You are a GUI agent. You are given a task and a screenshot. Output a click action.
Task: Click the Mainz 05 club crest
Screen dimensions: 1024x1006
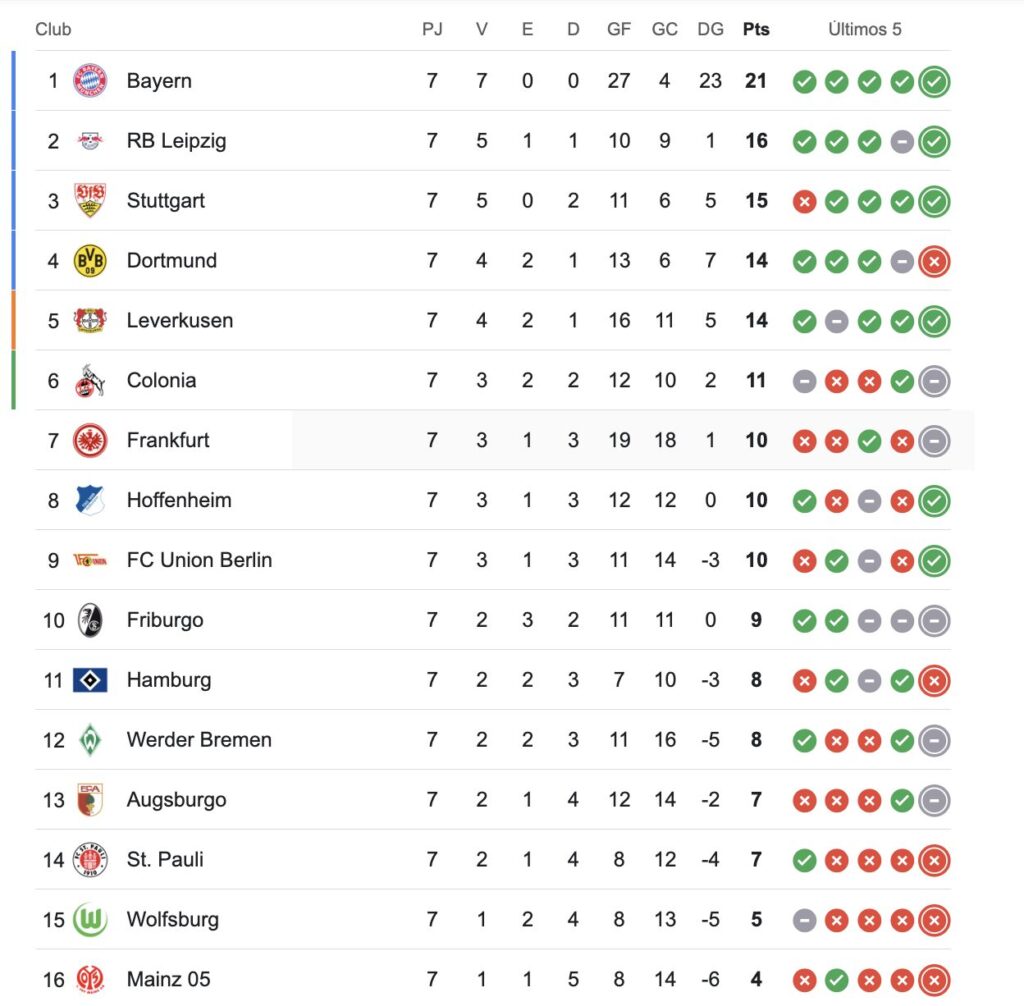[90, 980]
